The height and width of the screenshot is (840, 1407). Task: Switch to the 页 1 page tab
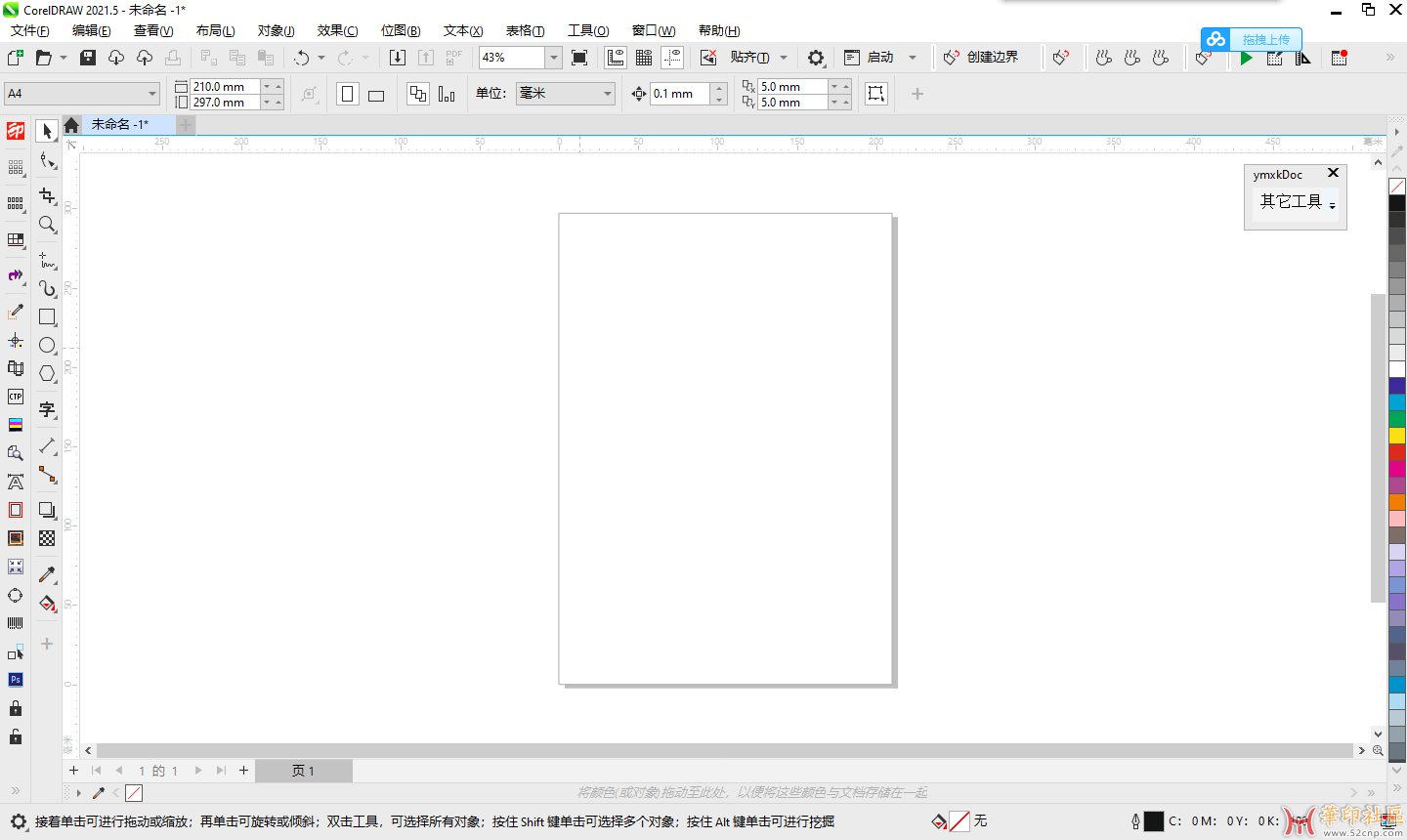point(303,771)
